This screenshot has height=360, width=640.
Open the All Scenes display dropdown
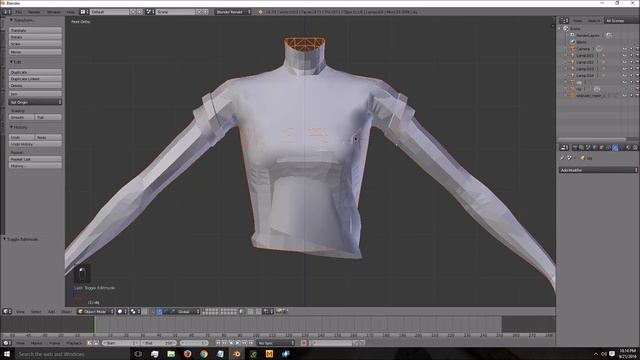point(621,20)
